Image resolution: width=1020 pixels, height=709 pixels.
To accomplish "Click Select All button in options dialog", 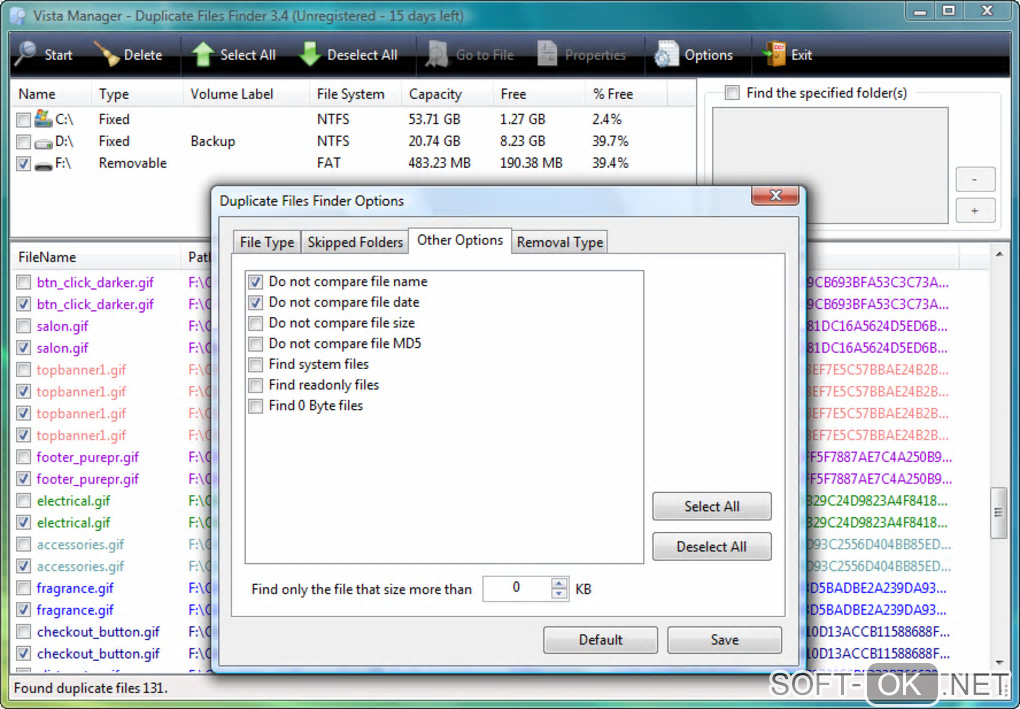I will (712, 506).
